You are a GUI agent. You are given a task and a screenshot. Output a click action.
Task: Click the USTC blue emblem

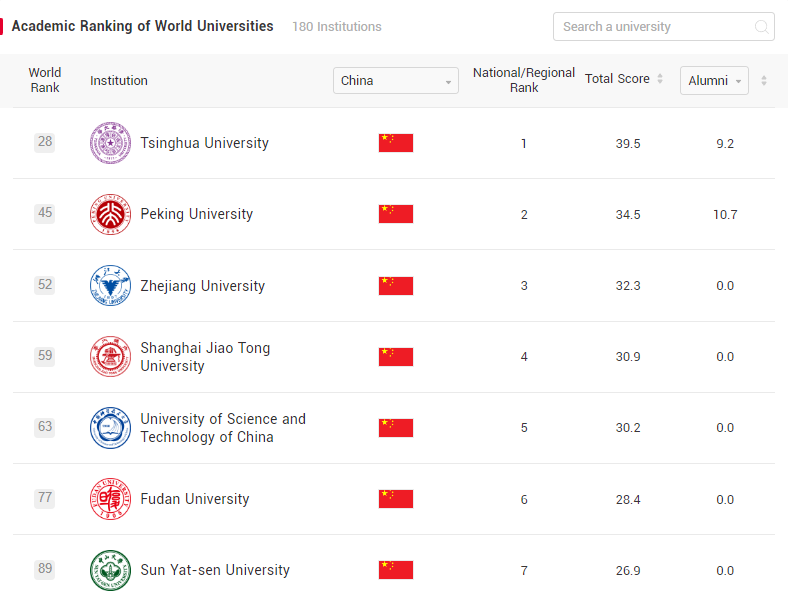pyautogui.click(x=111, y=428)
